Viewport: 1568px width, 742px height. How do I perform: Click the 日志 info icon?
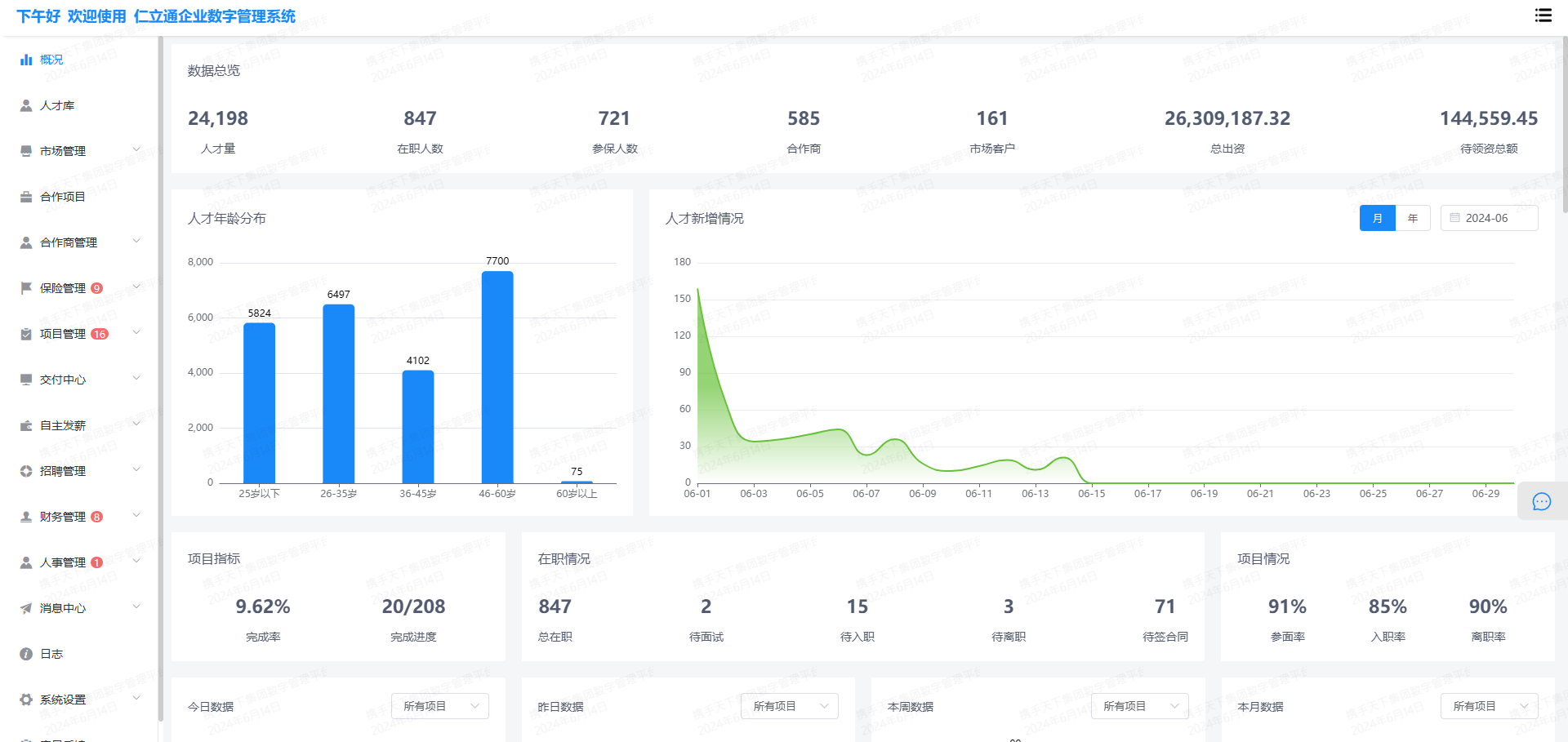click(26, 654)
